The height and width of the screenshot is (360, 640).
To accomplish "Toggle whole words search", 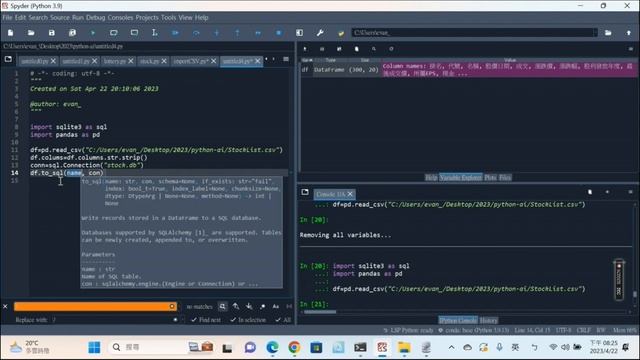I will pyautogui.click(x=289, y=306).
